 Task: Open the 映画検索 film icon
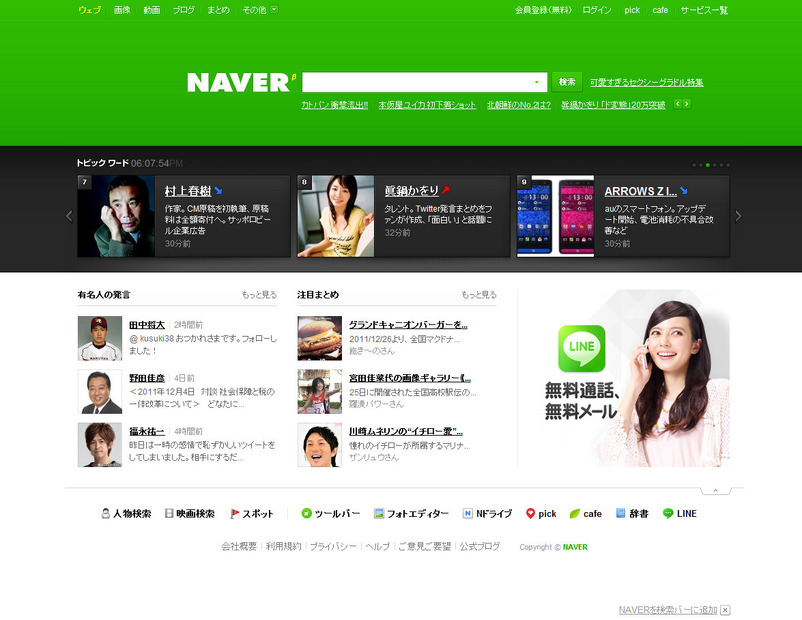tap(169, 513)
